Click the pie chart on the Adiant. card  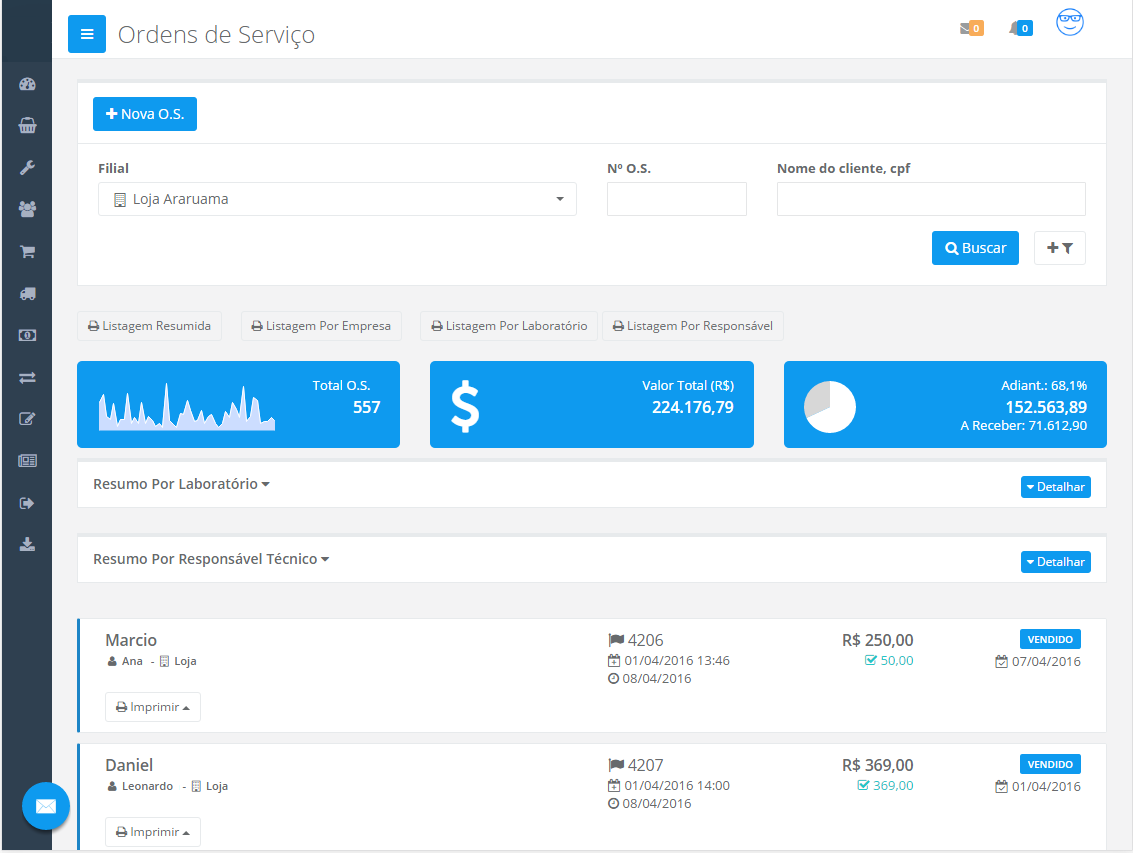pyautogui.click(x=830, y=406)
